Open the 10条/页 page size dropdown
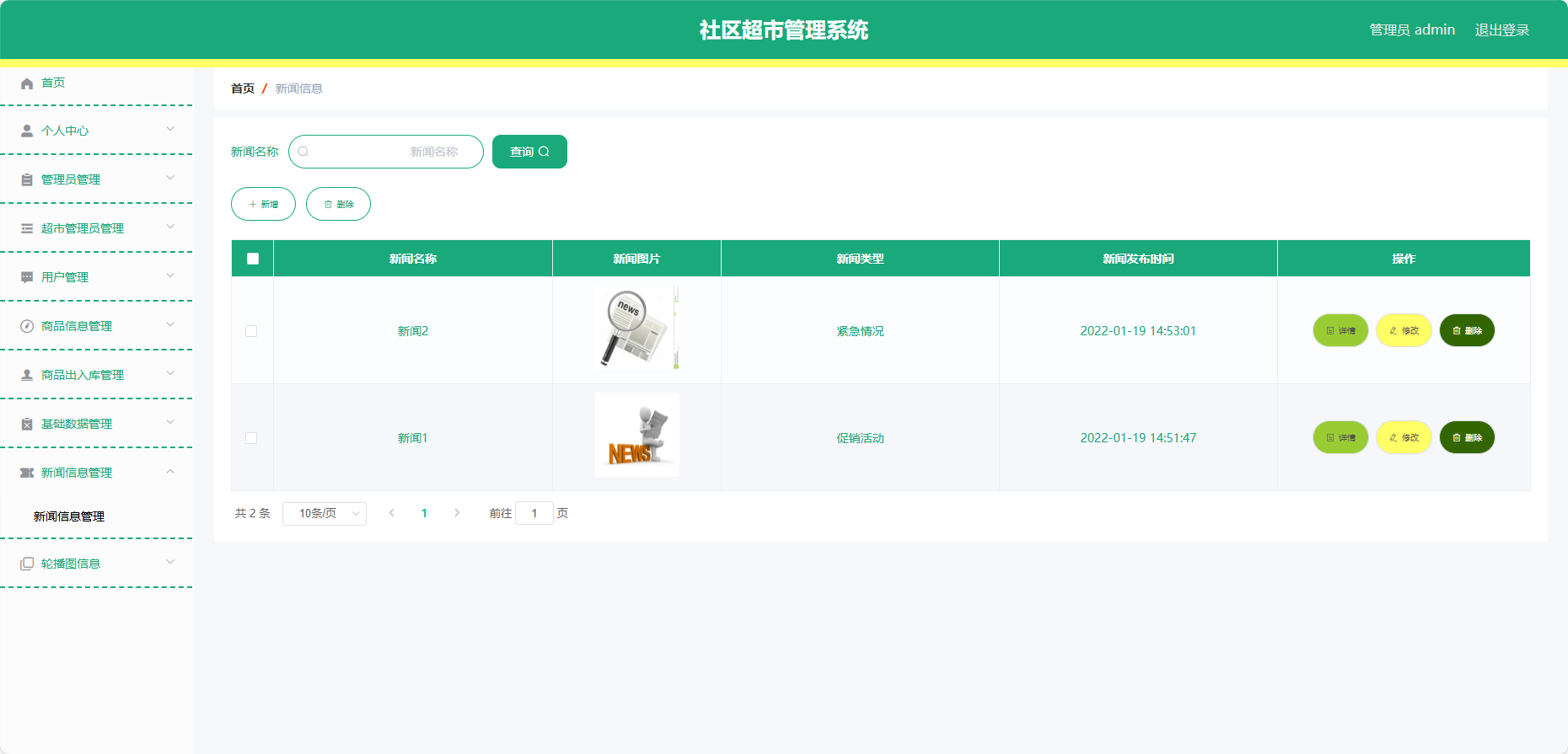 pyautogui.click(x=325, y=514)
